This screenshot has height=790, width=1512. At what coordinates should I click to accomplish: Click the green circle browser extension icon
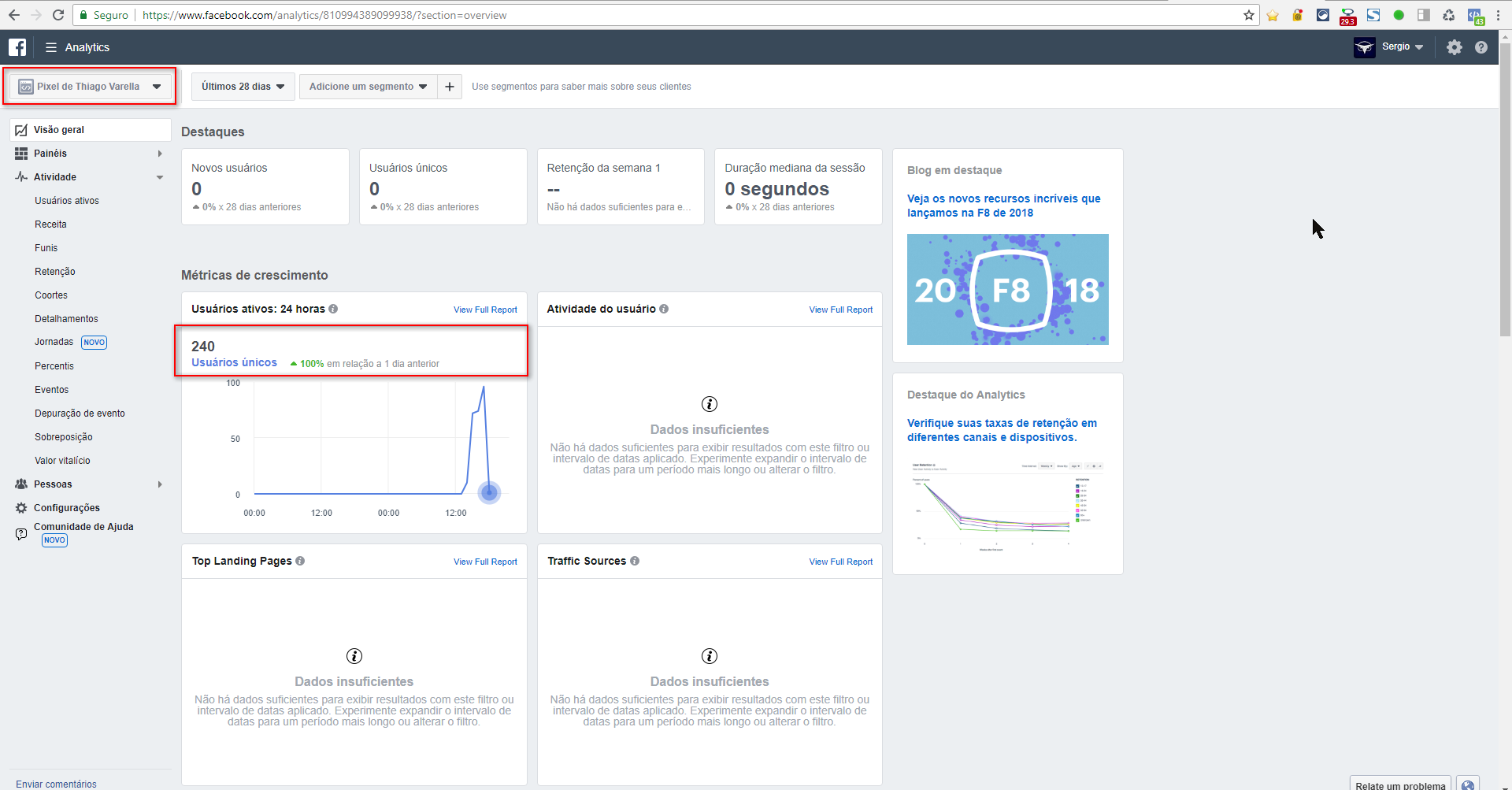[x=1399, y=15]
